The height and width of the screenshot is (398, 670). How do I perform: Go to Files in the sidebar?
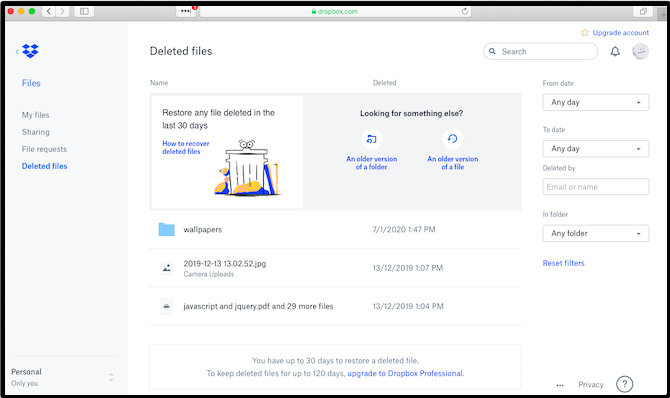pos(31,83)
